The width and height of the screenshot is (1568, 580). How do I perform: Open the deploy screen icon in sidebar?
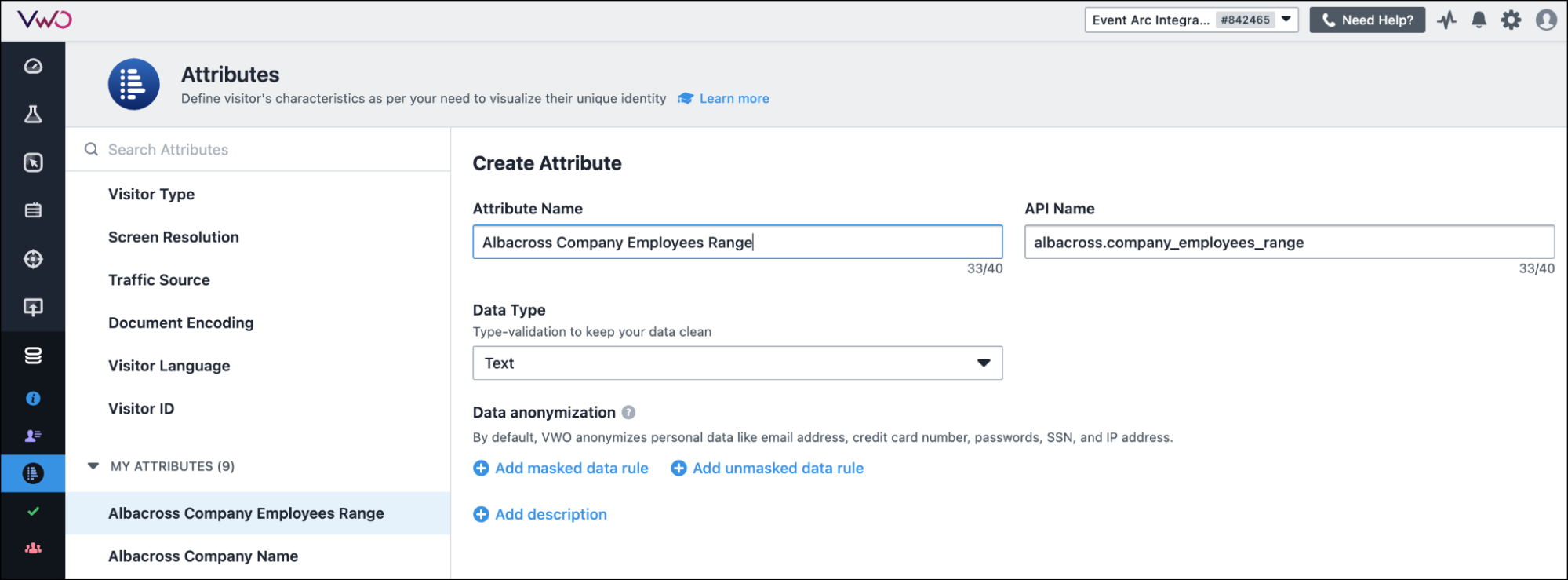(33, 307)
